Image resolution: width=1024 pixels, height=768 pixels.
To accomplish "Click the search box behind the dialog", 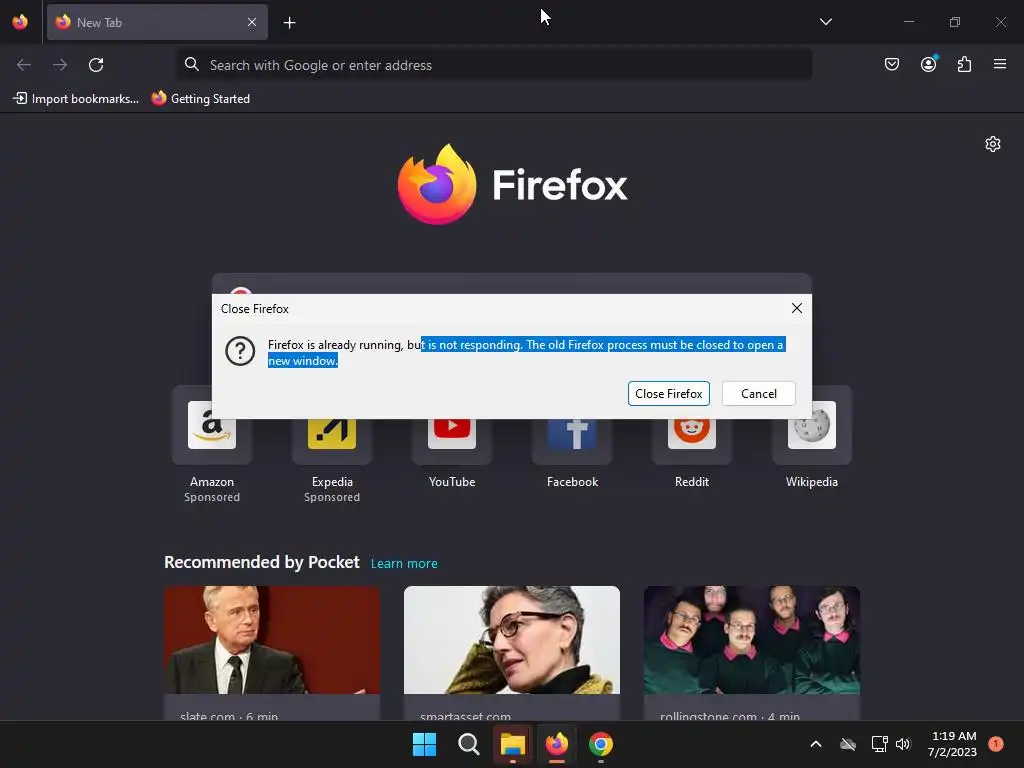I will click(x=512, y=283).
